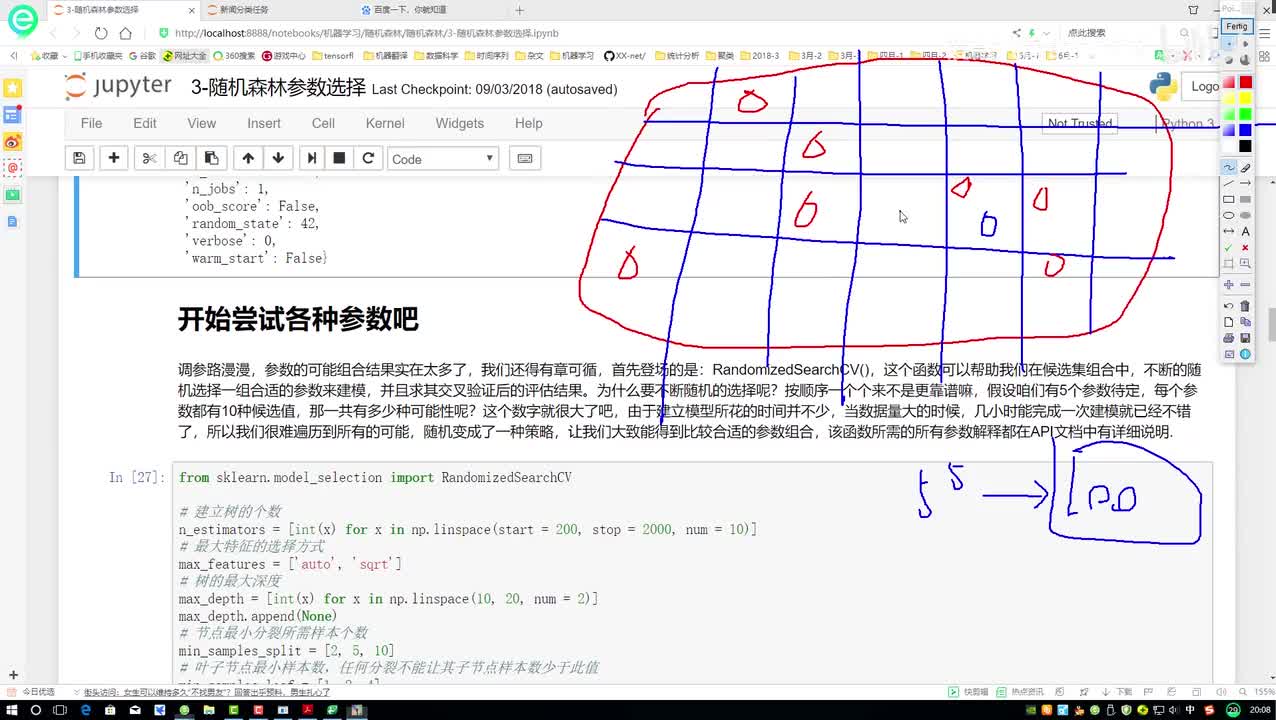
Task: Select the eraser tool in annotation palette
Action: tap(1245, 167)
